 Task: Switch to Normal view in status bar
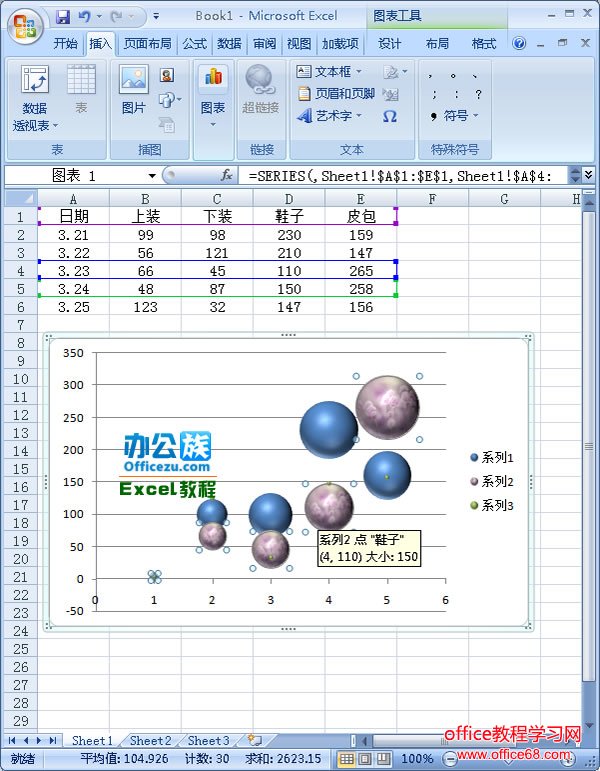(345, 759)
